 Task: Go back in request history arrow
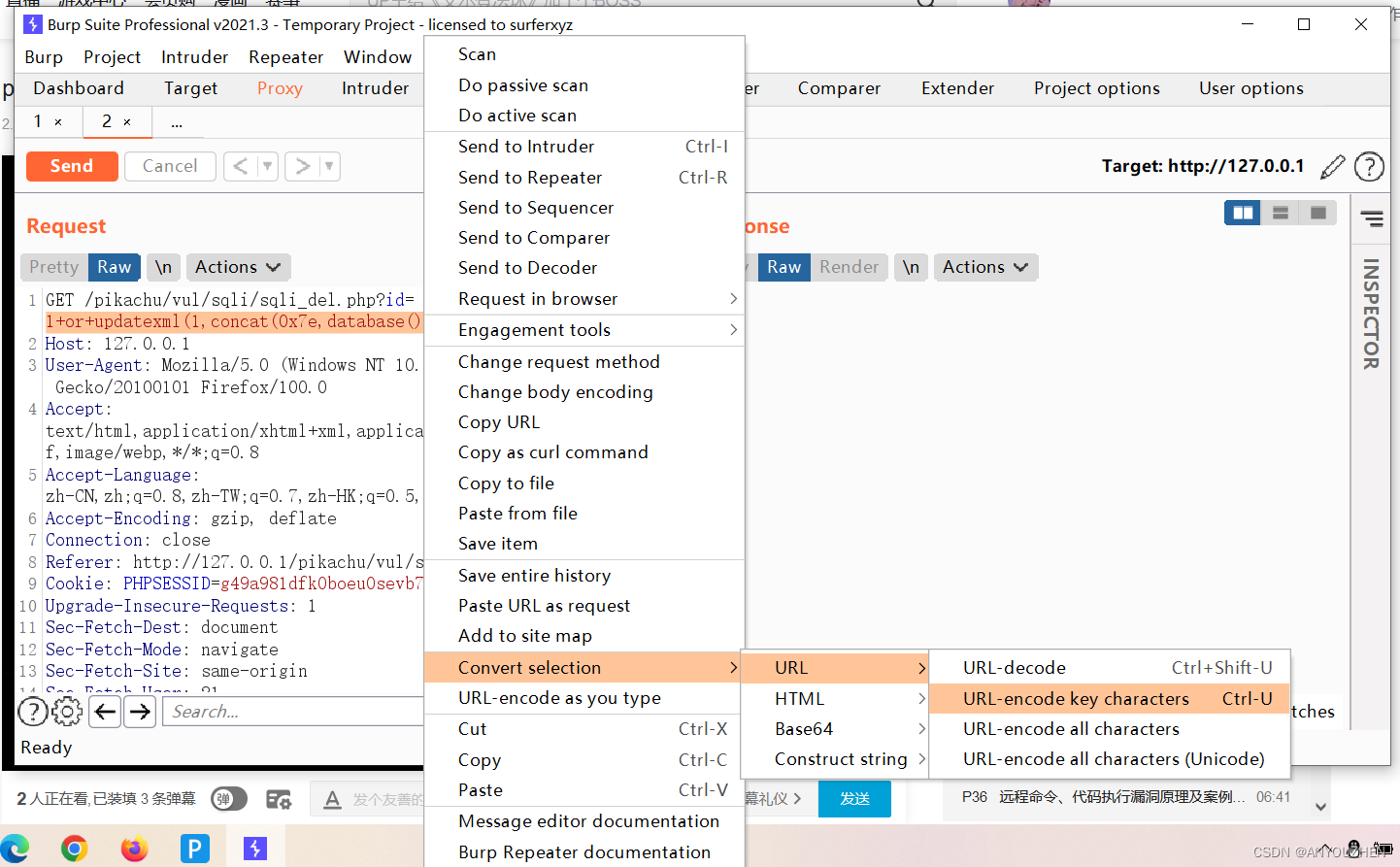[x=240, y=166]
